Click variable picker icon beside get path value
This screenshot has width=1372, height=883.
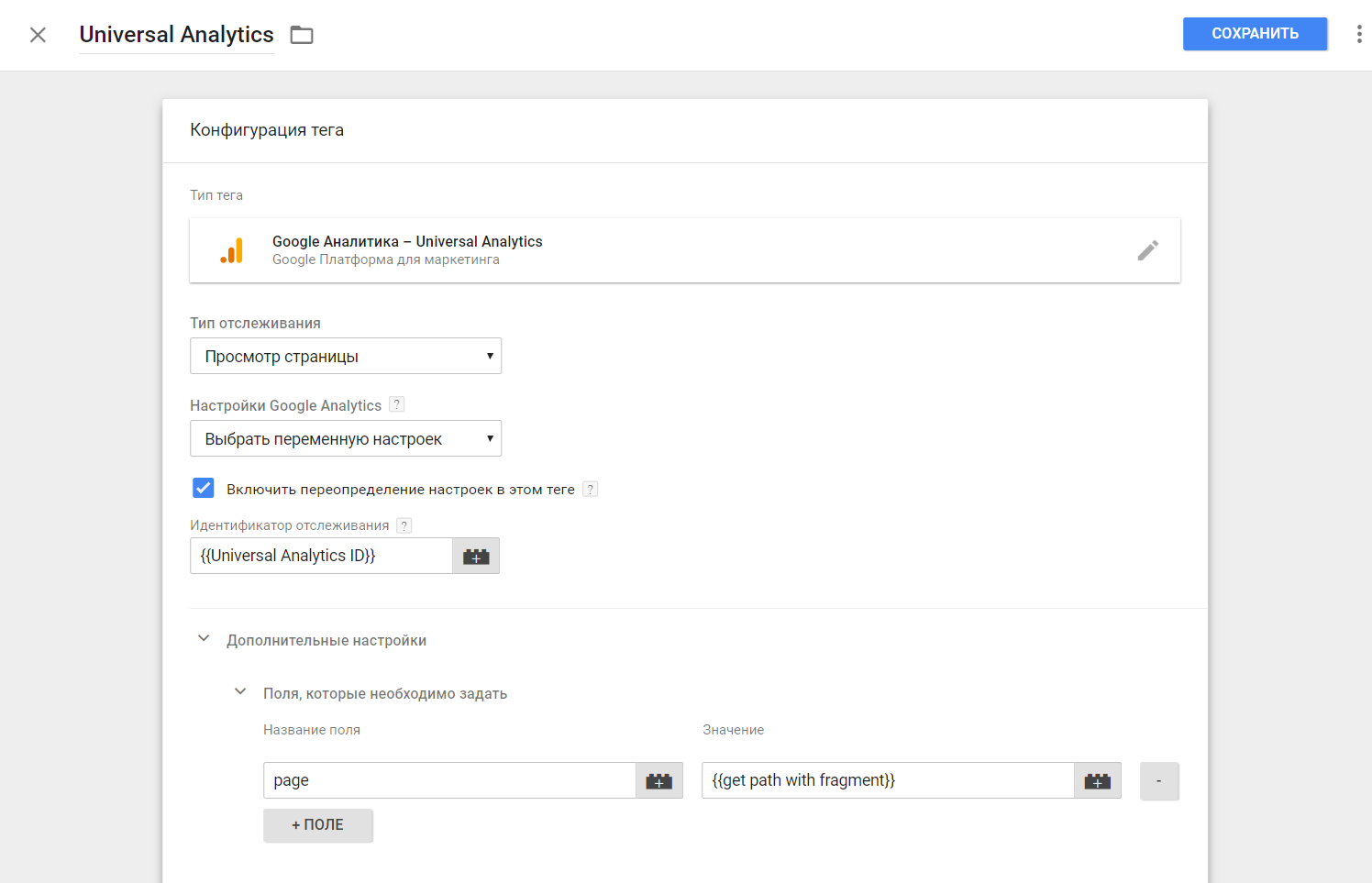(x=1098, y=780)
